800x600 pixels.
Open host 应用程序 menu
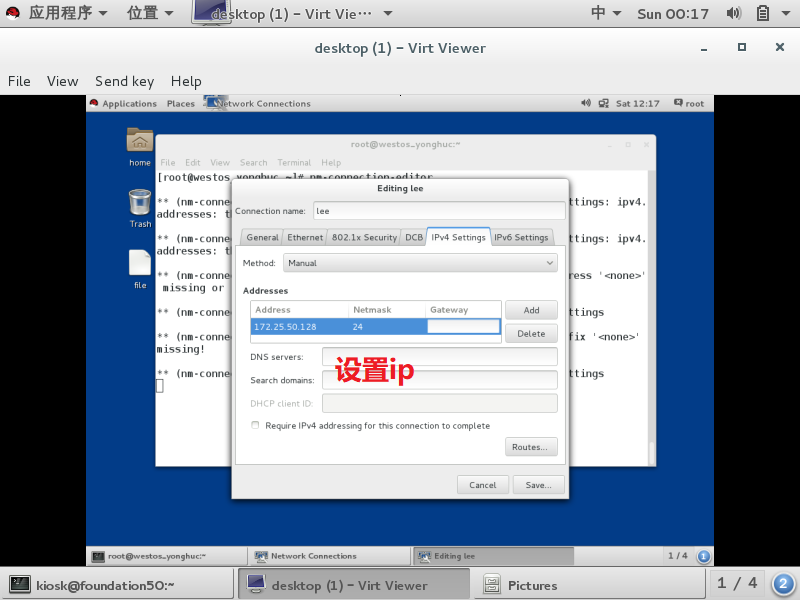(68, 13)
